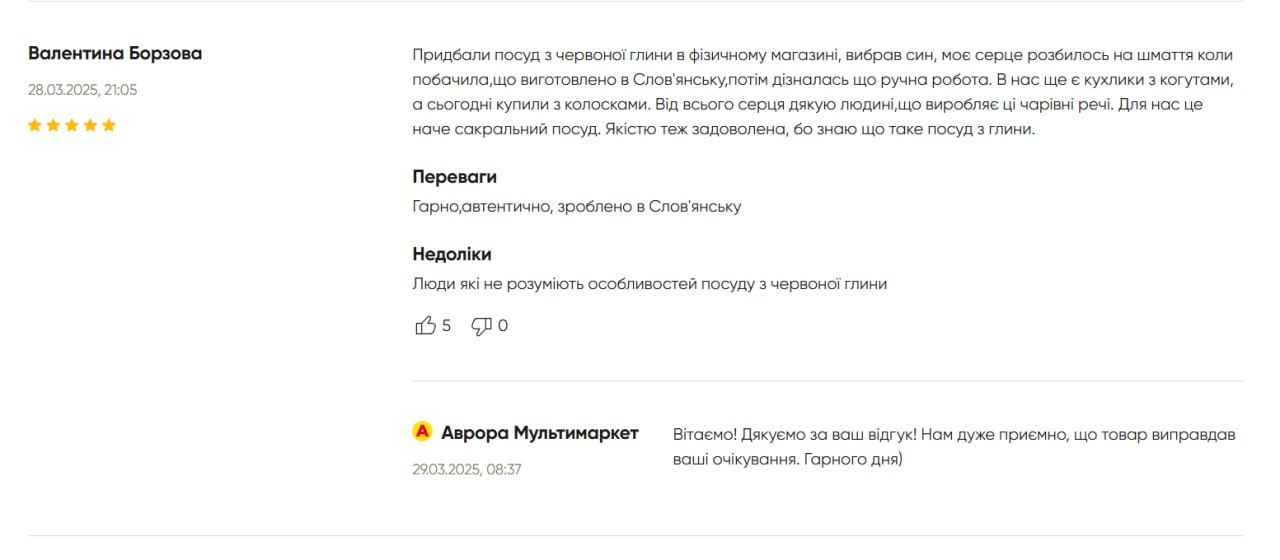The width and height of the screenshot is (1280, 560).
Task: Click the second rating star
Action: click(x=53, y=125)
